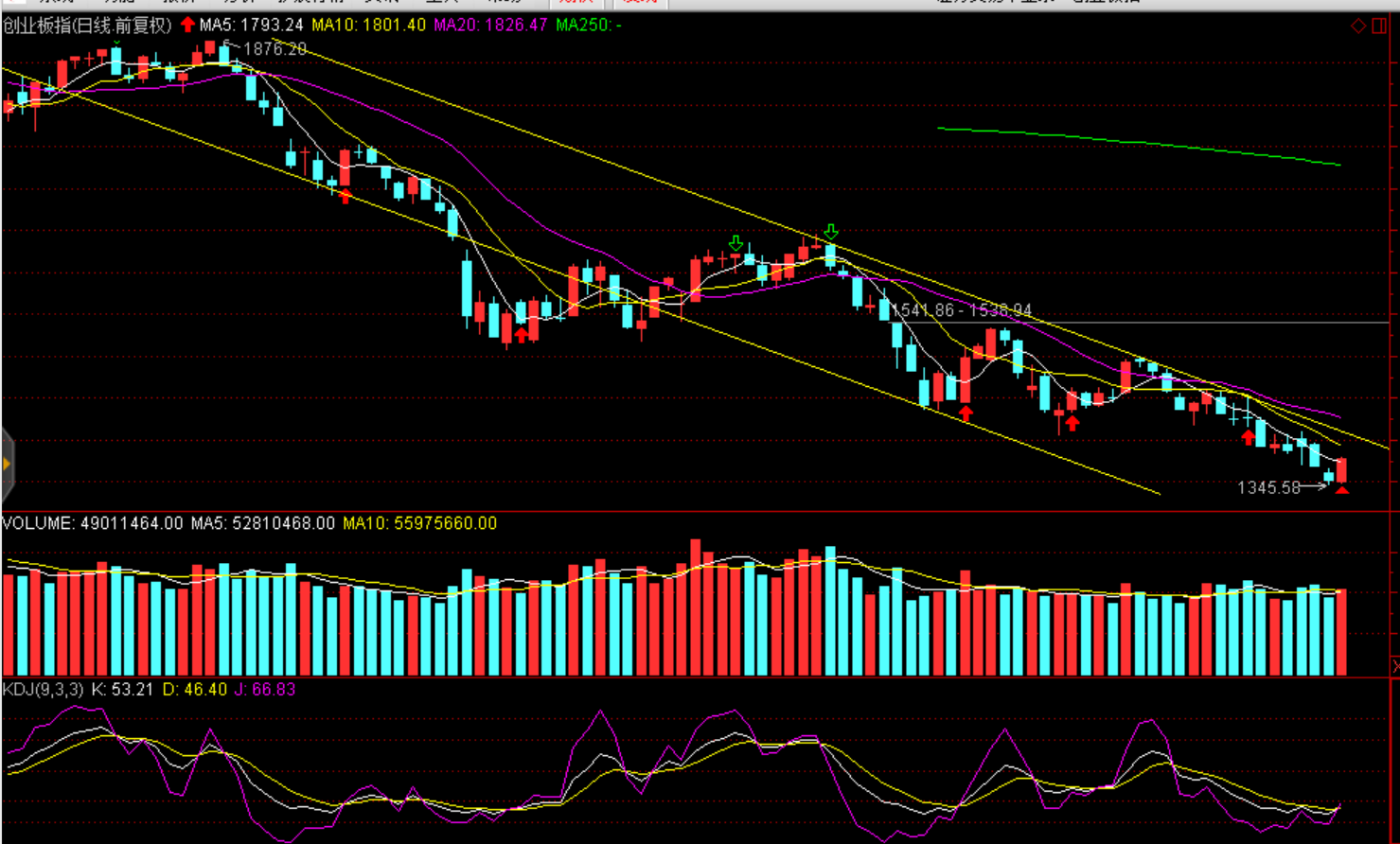
Task: Click the red X icon beside volume panel
Action: pyautogui.click(x=1394, y=667)
